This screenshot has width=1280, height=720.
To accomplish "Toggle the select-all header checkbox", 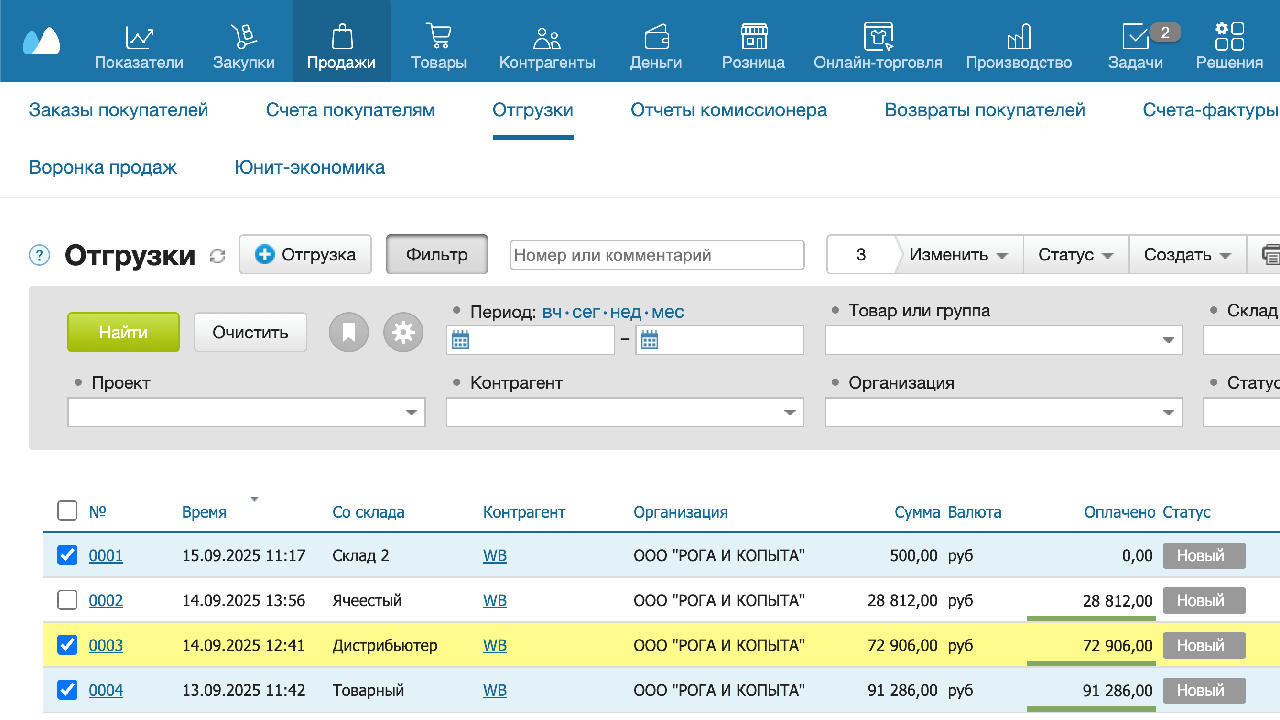I will pyautogui.click(x=67, y=511).
